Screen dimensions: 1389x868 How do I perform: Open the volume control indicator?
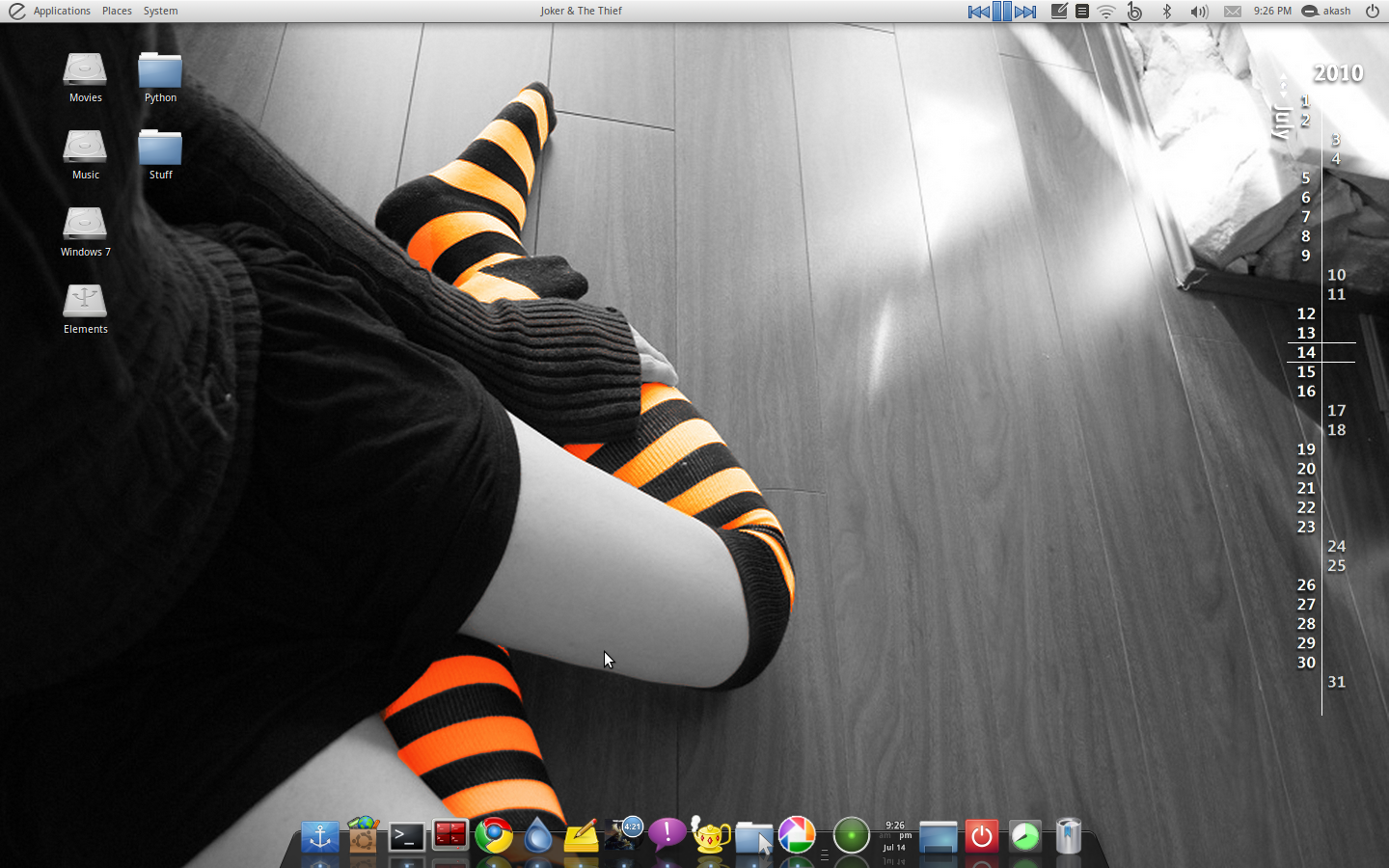coord(1199,12)
